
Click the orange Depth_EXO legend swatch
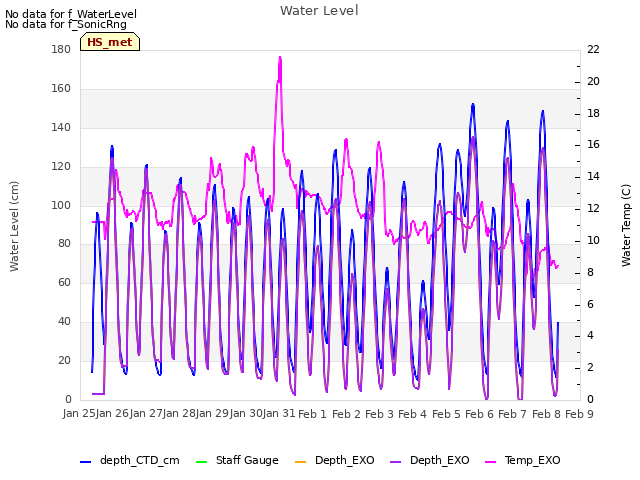pos(300,462)
